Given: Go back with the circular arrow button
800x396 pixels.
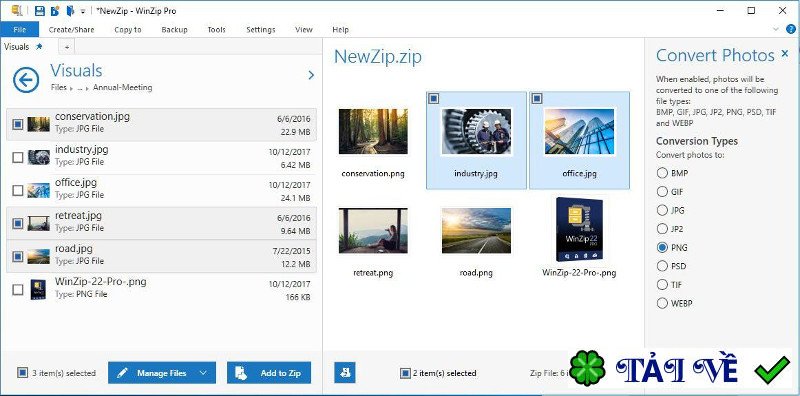Looking at the screenshot, I should pyautogui.click(x=26, y=80).
